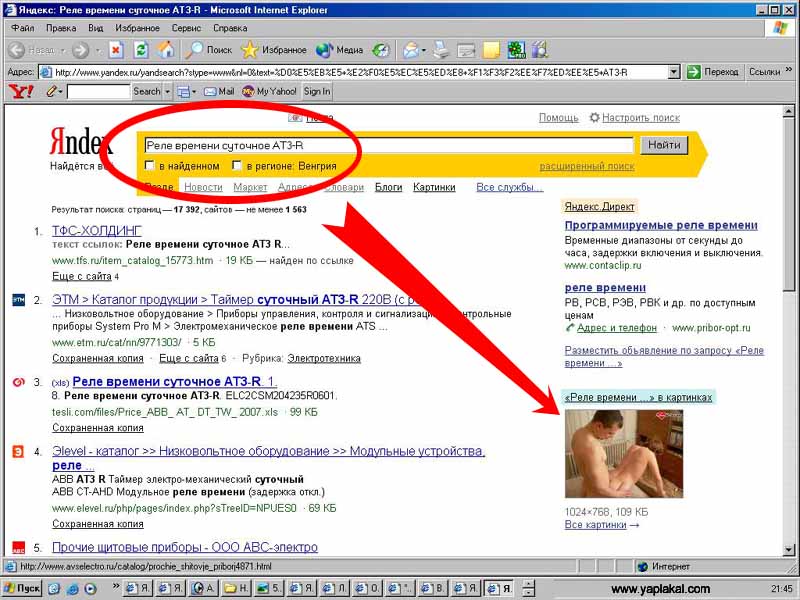Click the Print icon in toolbar
Image resolution: width=800 pixels, height=600 pixels.
pyautogui.click(x=441, y=50)
